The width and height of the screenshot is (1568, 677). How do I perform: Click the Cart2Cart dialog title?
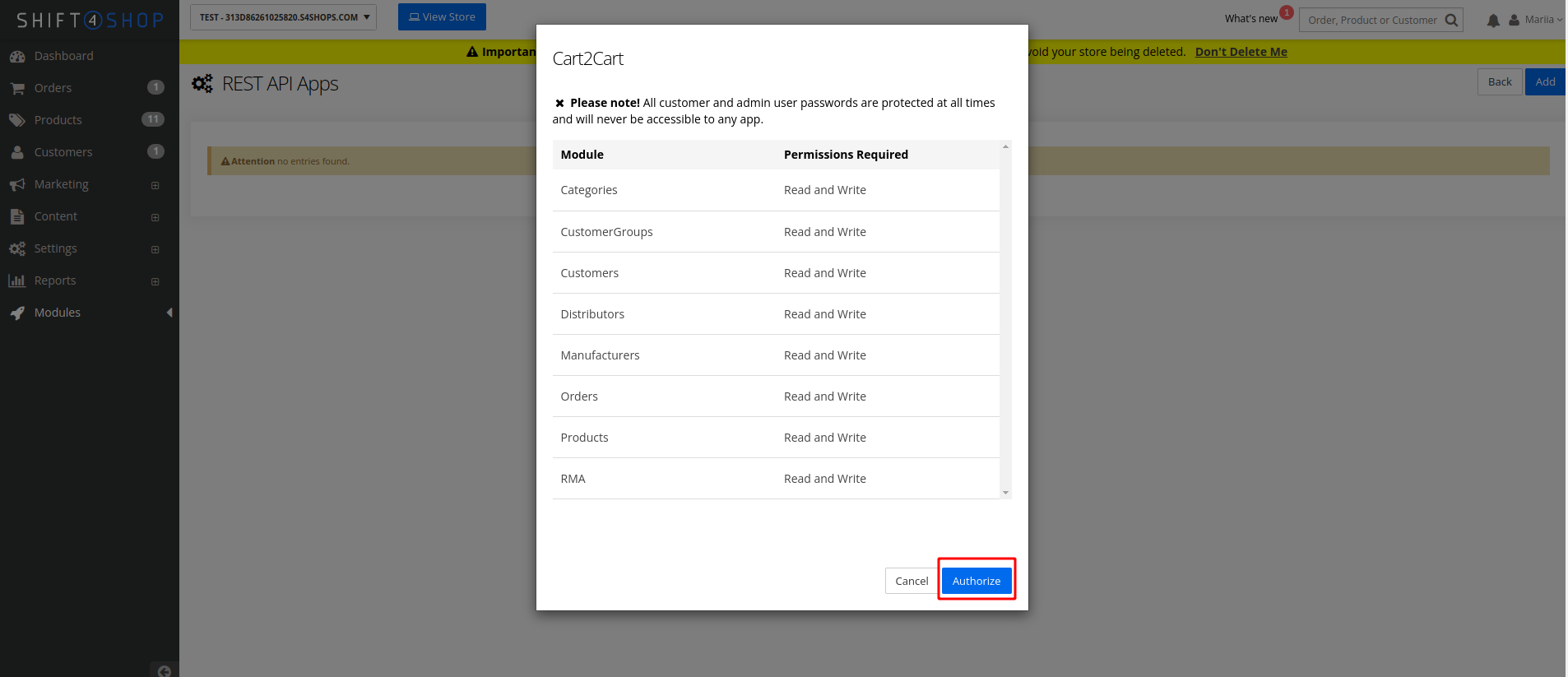point(587,58)
